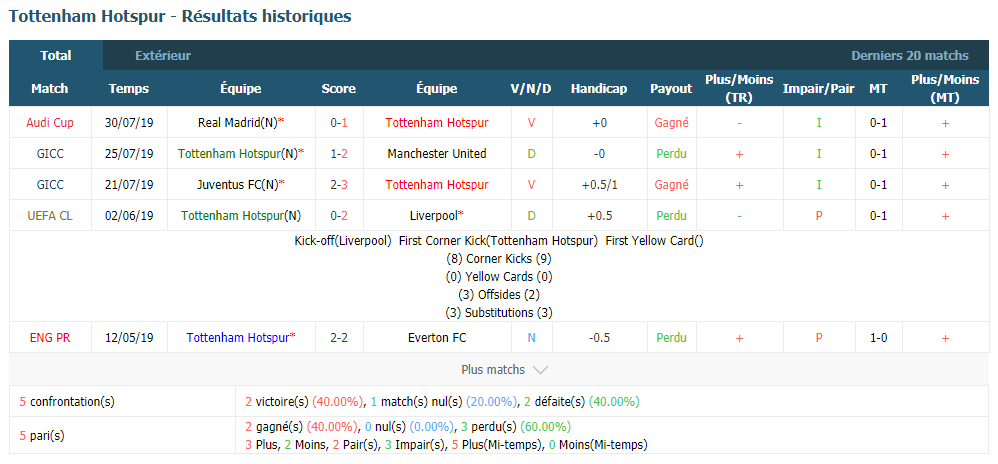
Task: Switch to the Extérieur tab
Action: (x=163, y=56)
